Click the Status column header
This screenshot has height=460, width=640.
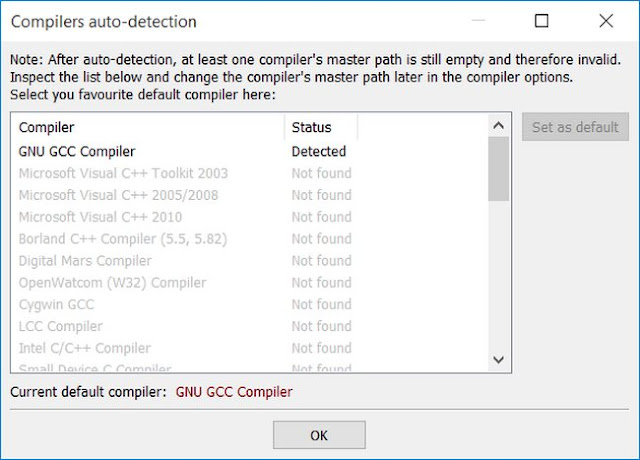(x=321, y=127)
